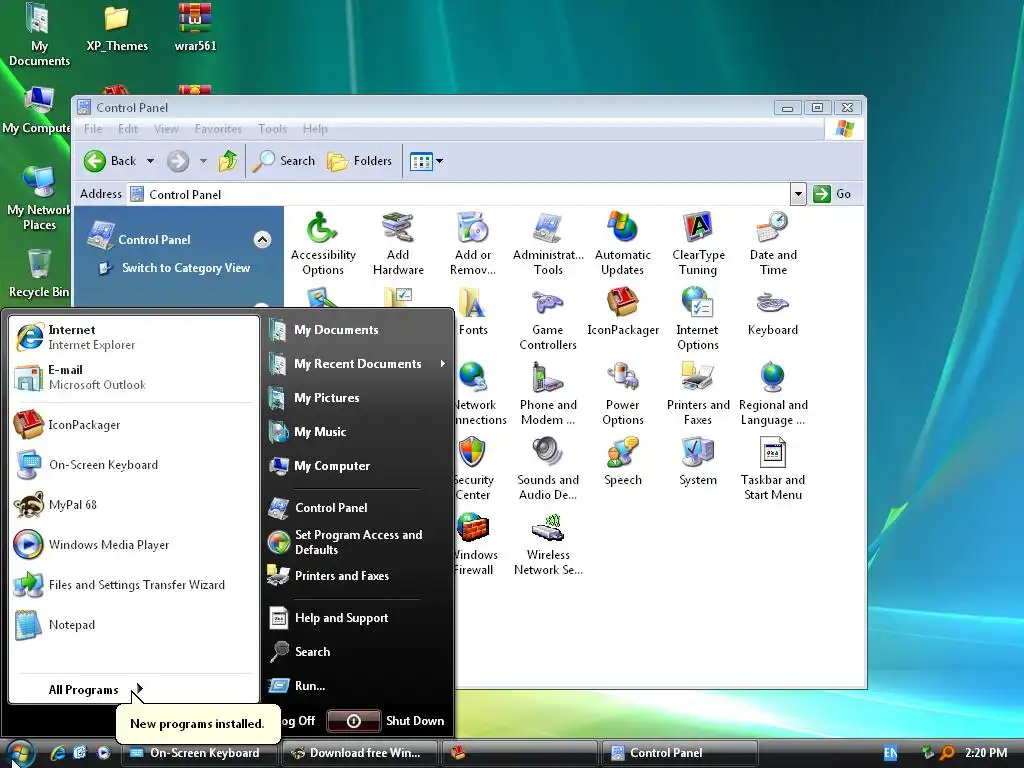Open Phone and Modem Options
The width and height of the screenshot is (1024, 768).
(547, 394)
